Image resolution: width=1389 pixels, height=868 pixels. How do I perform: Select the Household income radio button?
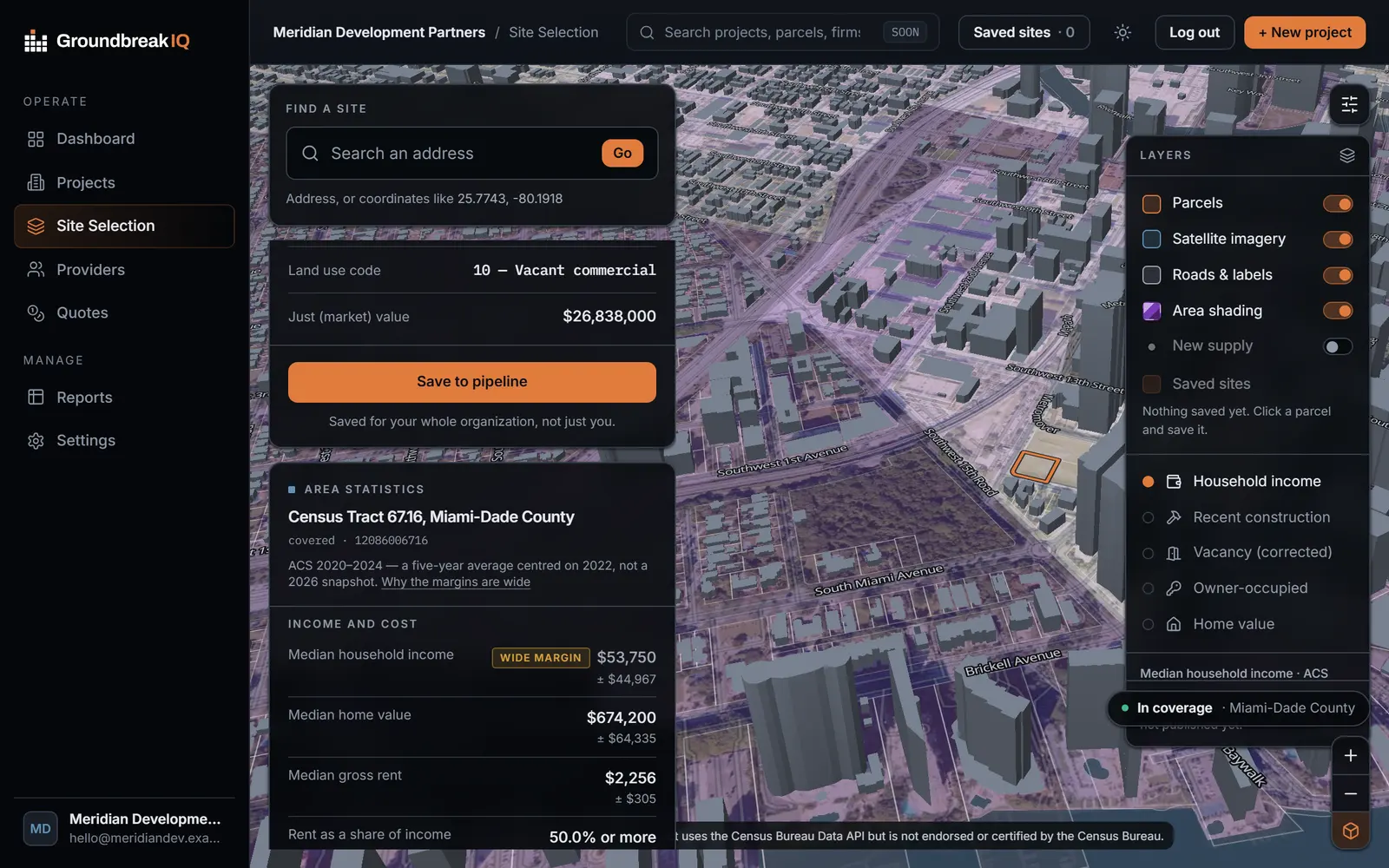click(1148, 482)
